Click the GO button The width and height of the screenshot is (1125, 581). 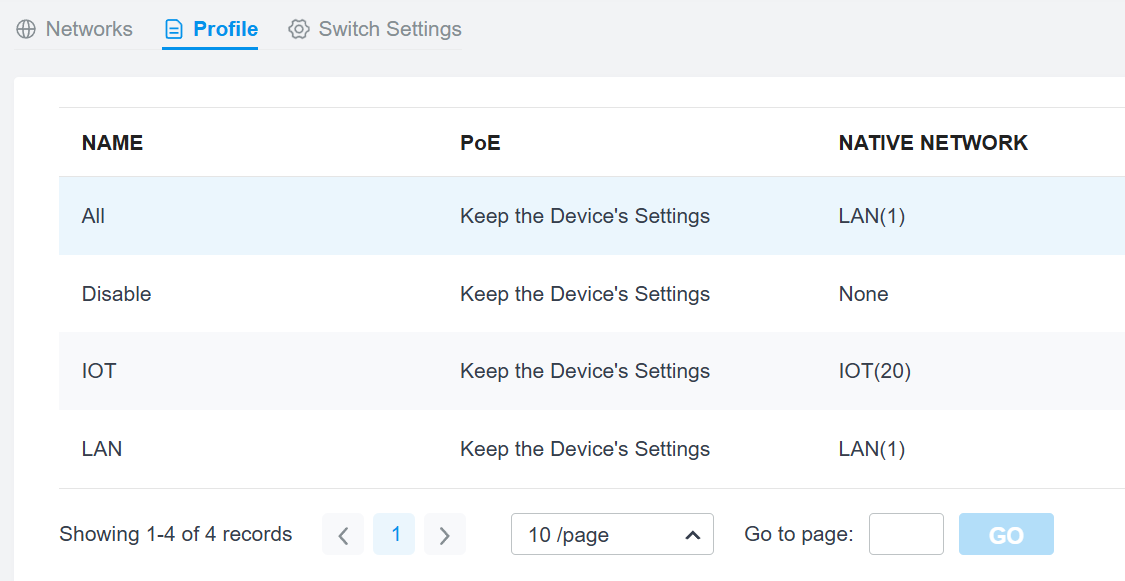[x=1006, y=534]
